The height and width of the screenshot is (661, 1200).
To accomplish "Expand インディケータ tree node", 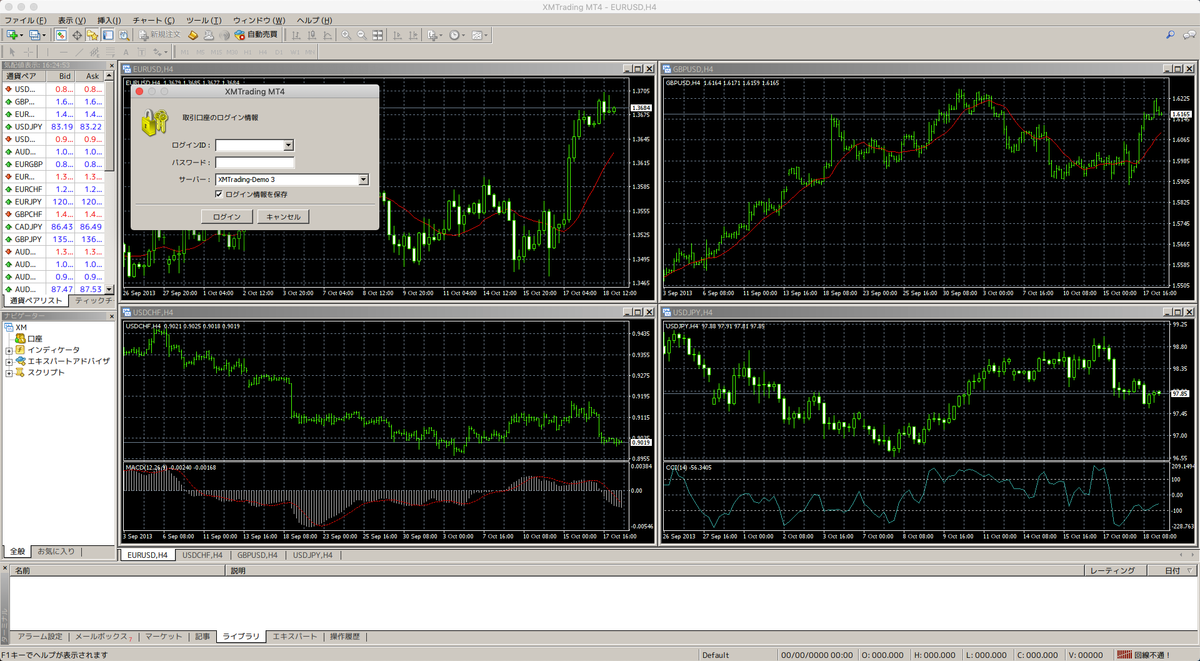I will point(9,350).
